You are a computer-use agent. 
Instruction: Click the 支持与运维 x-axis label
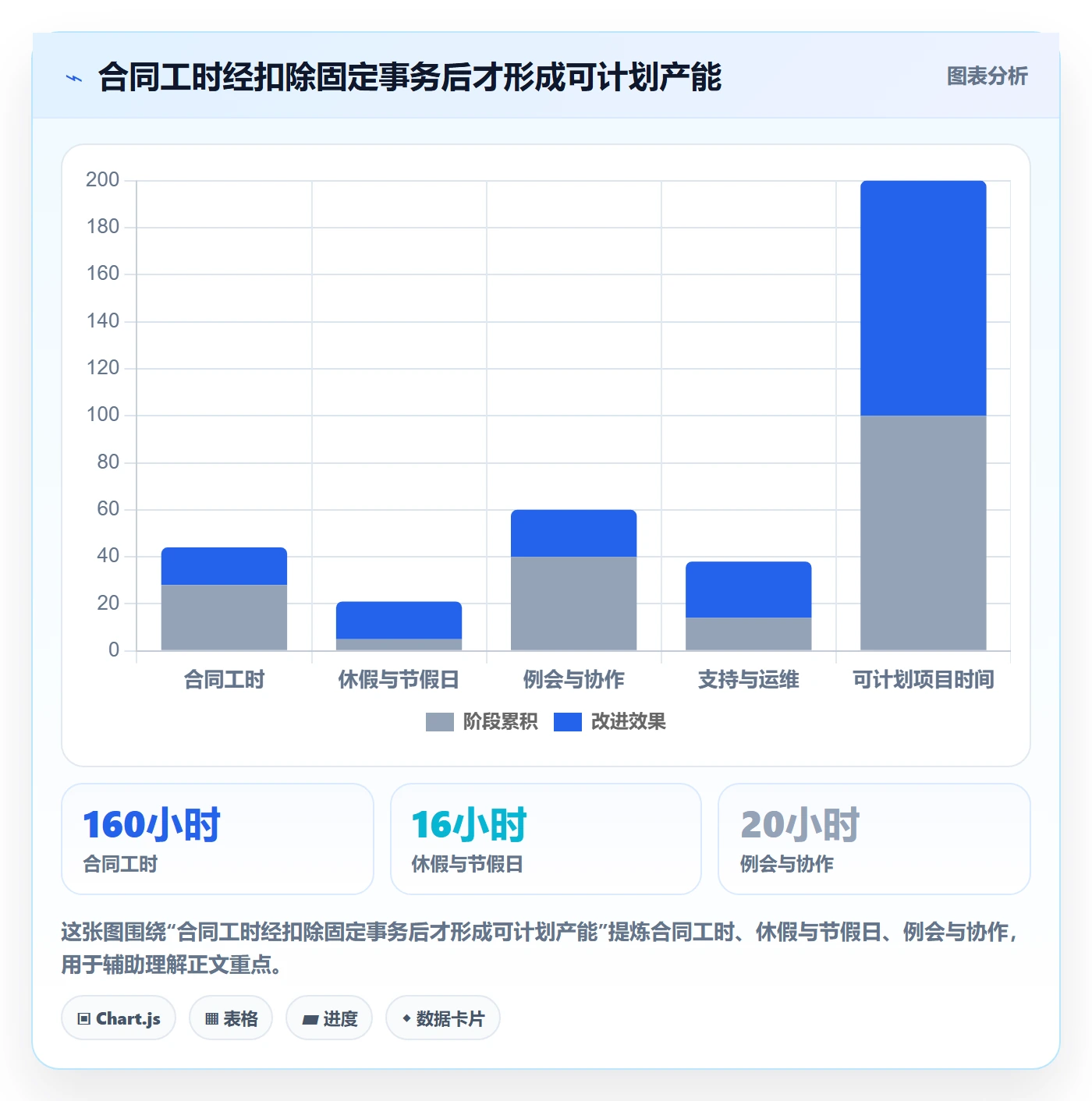point(748,680)
